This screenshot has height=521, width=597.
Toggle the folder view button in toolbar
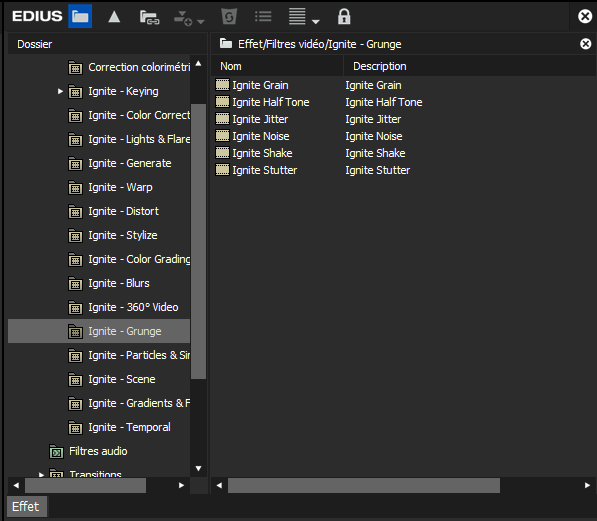click(x=80, y=16)
